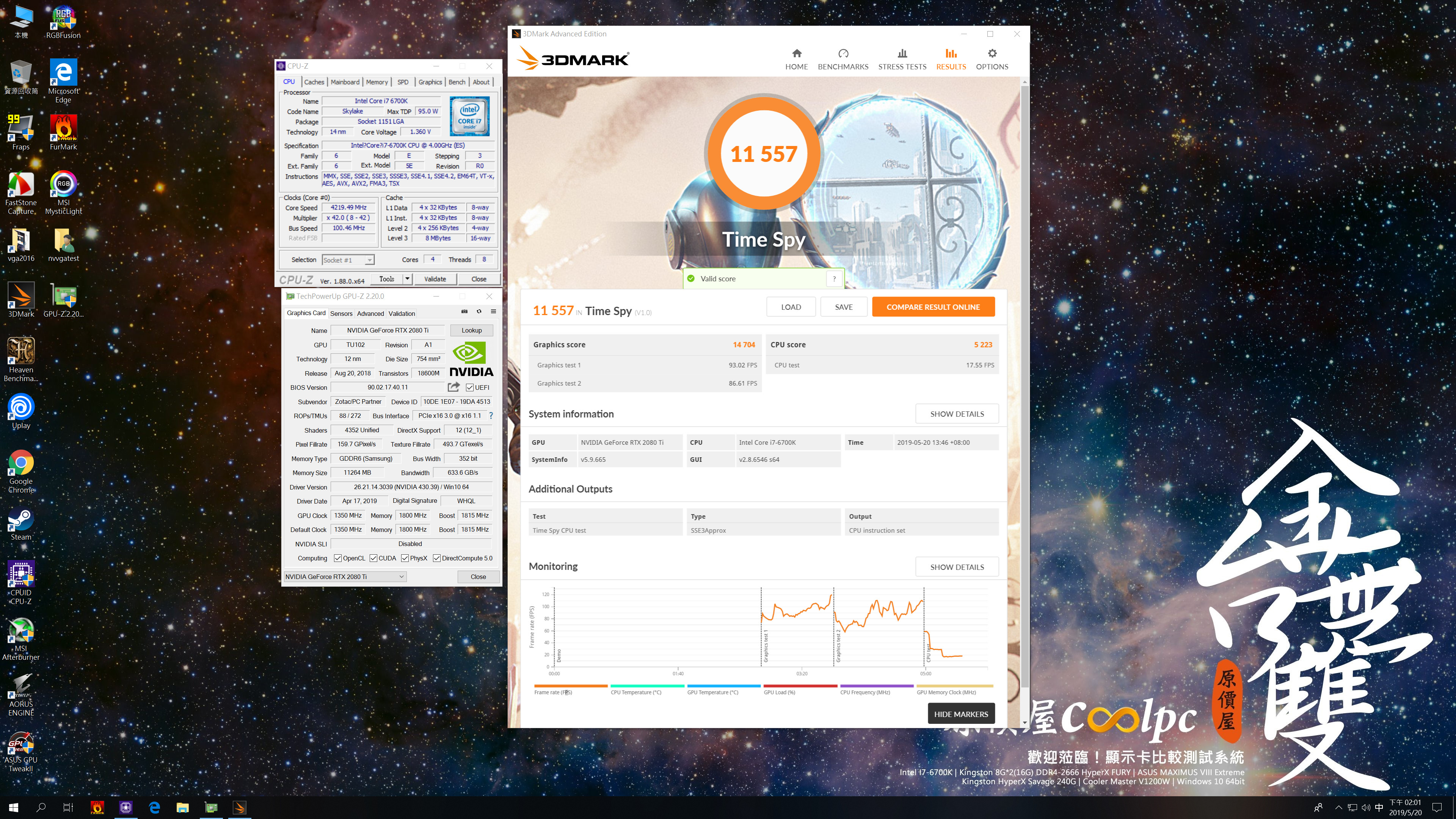Open MSI MysticLight desktop icon
Image resolution: width=1456 pixels, height=819 pixels.
[x=63, y=192]
